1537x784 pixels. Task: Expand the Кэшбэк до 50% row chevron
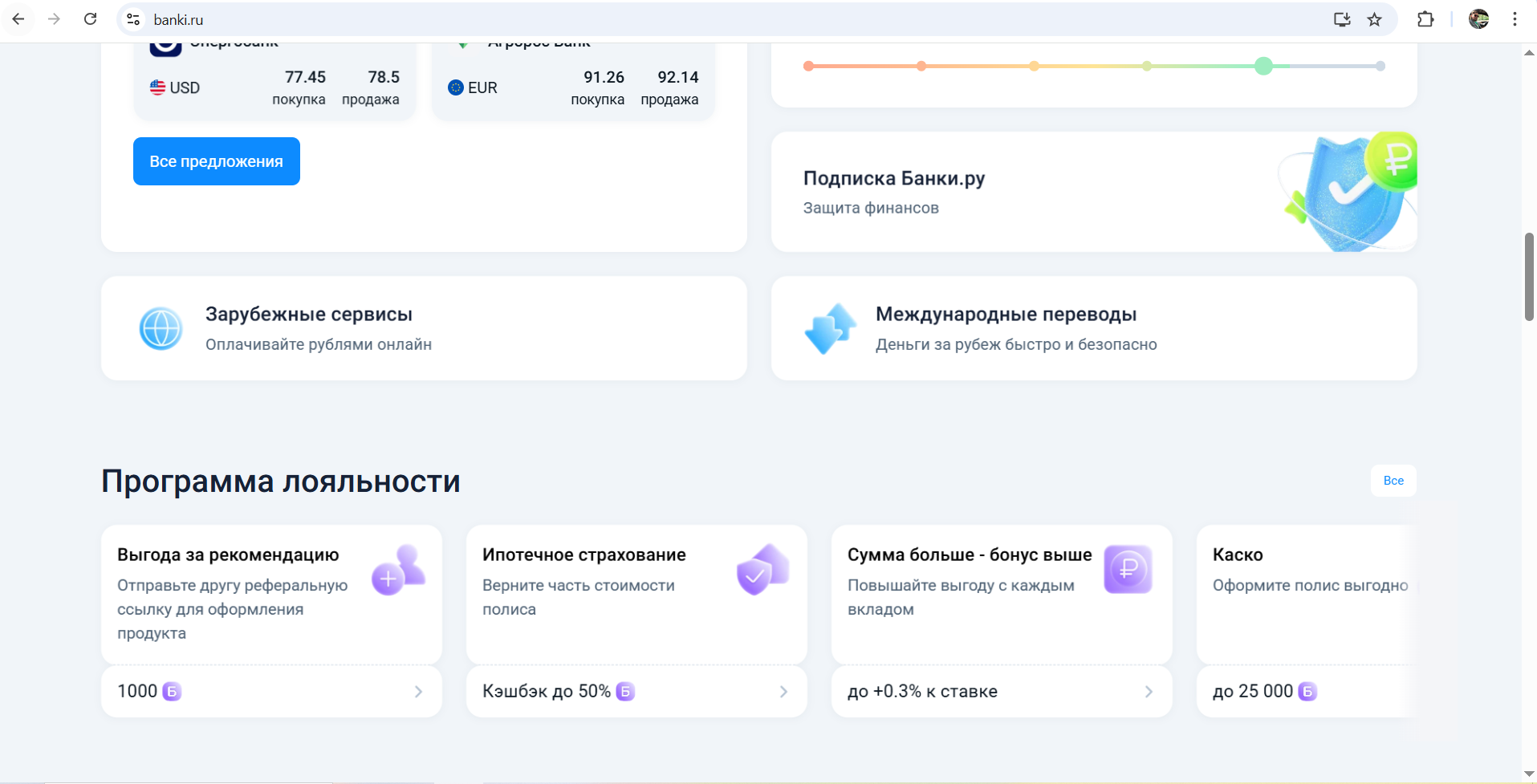783,692
